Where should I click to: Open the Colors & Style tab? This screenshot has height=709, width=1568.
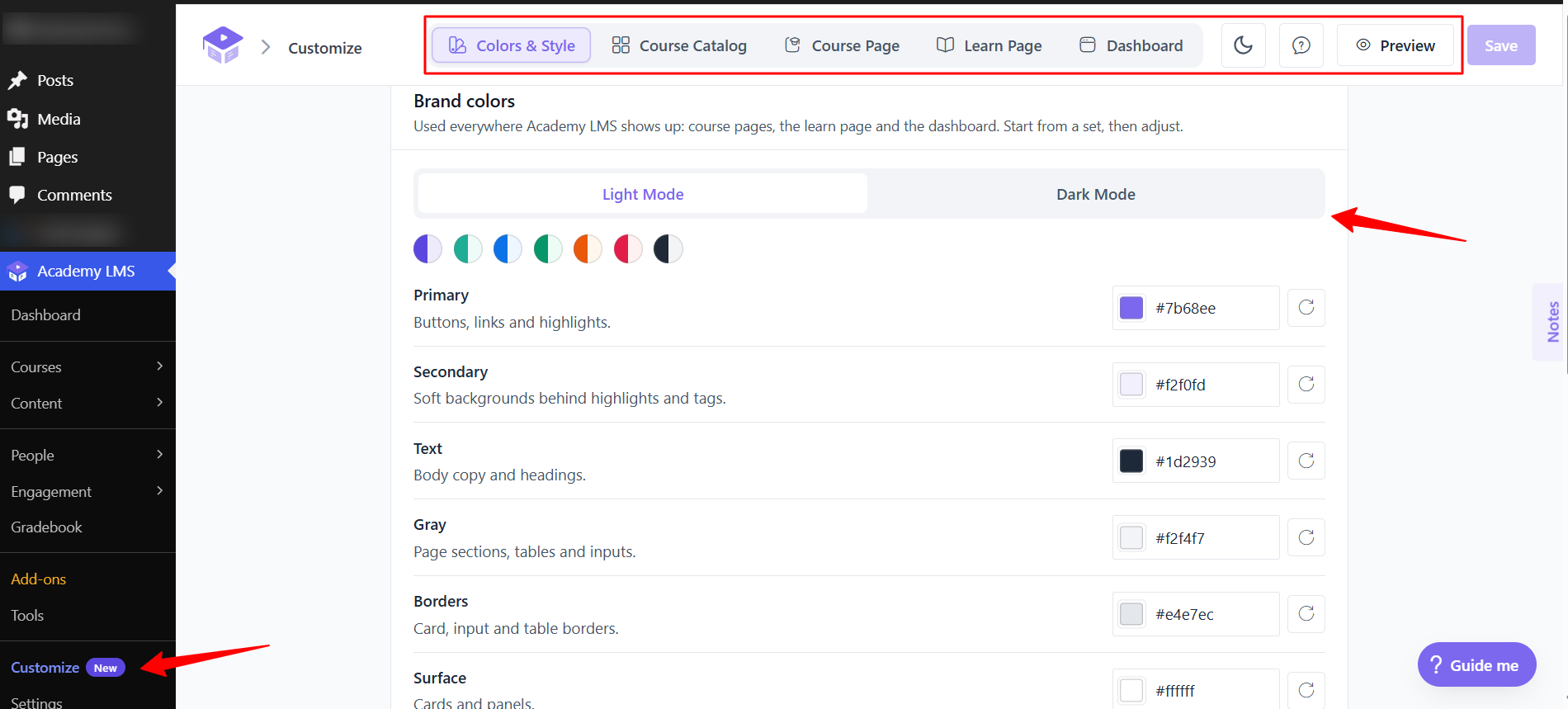pos(512,45)
